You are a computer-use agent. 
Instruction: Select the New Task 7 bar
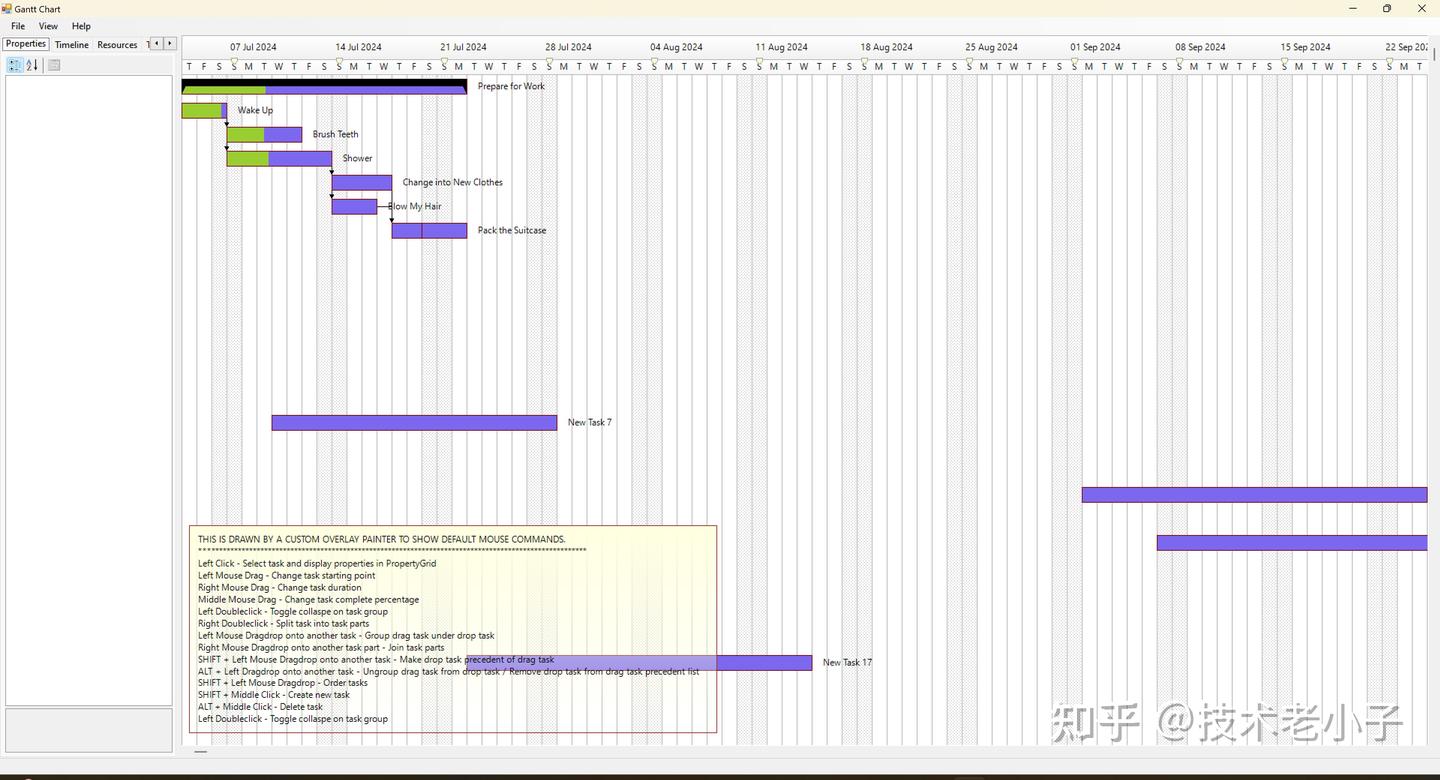[413, 421]
